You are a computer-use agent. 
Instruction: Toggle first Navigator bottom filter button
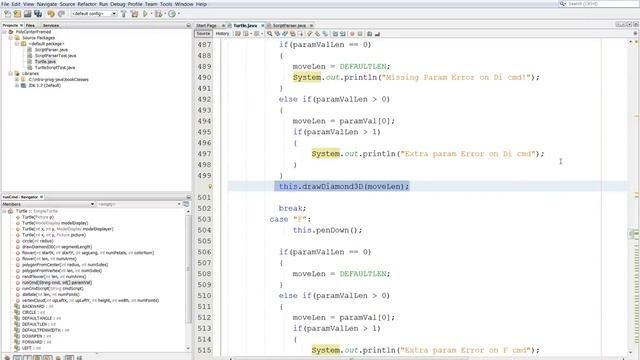click(7, 358)
